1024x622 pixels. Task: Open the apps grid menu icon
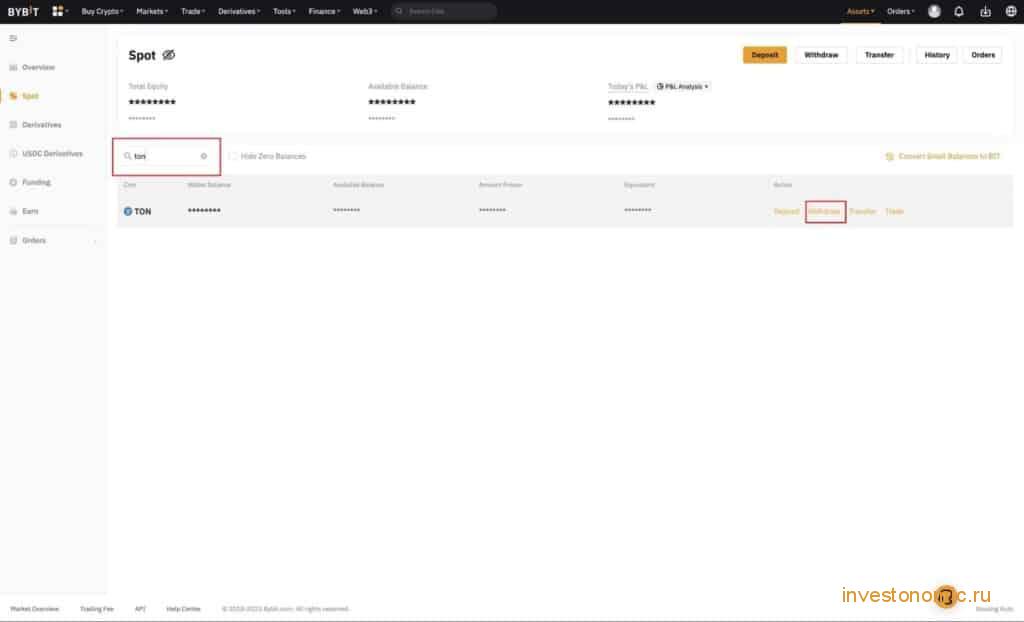tap(57, 11)
